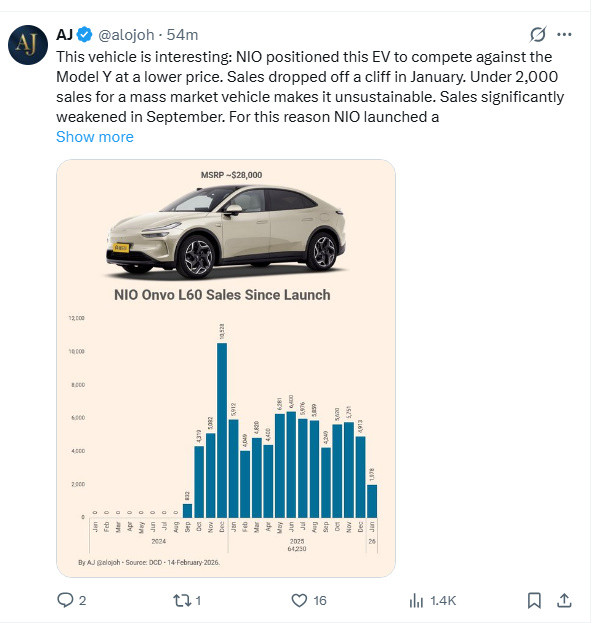Open the share post menu
Viewport: 600px width, 623px height.
tap(564, 600)
